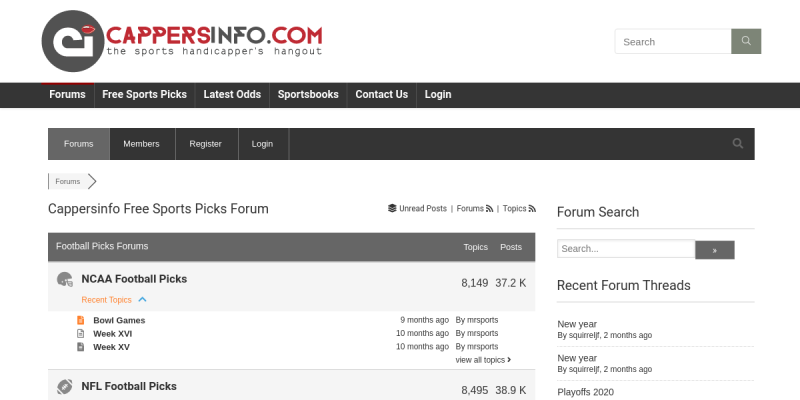This screenshot has height=400, width=800.
Task: Click the NCAA Football helmet icon
Action: click(65, 279)
